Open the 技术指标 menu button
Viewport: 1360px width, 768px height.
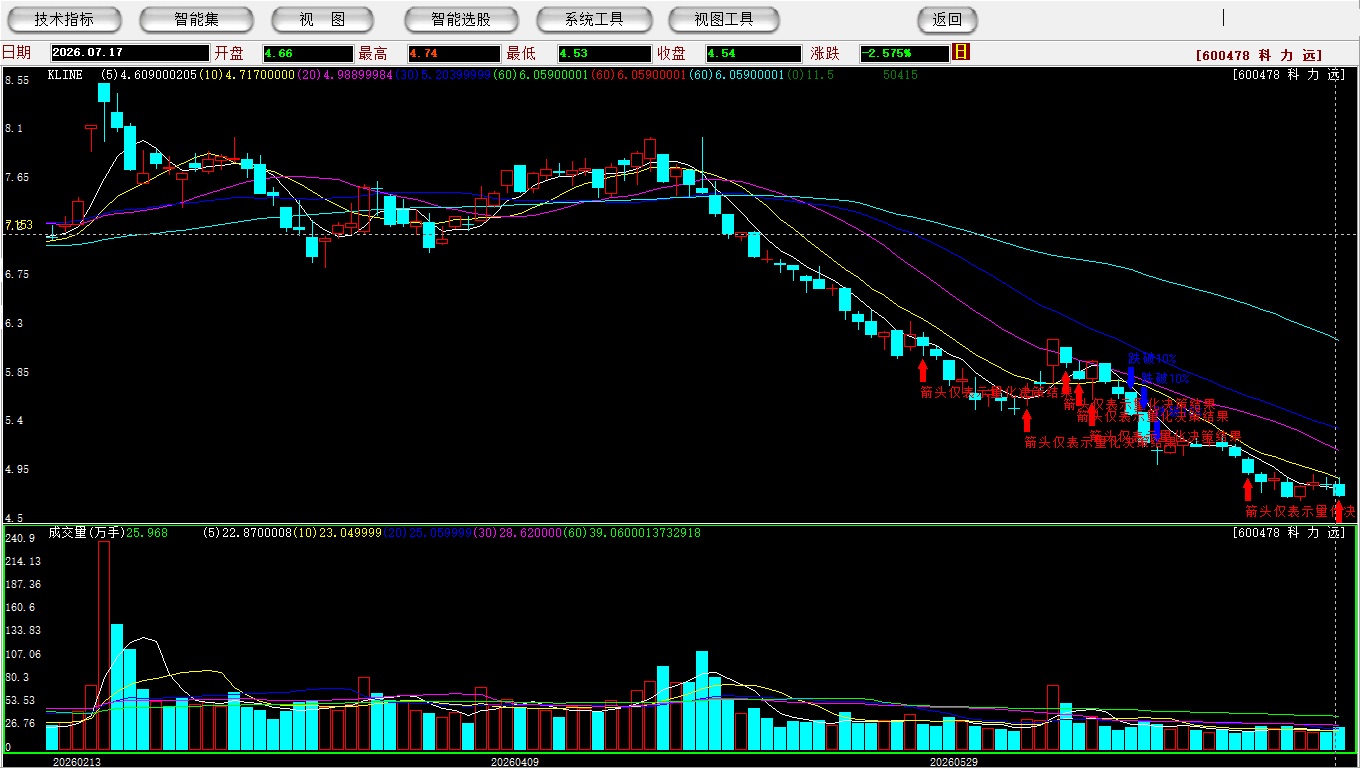pyautogui.click(x=64, y=19)
